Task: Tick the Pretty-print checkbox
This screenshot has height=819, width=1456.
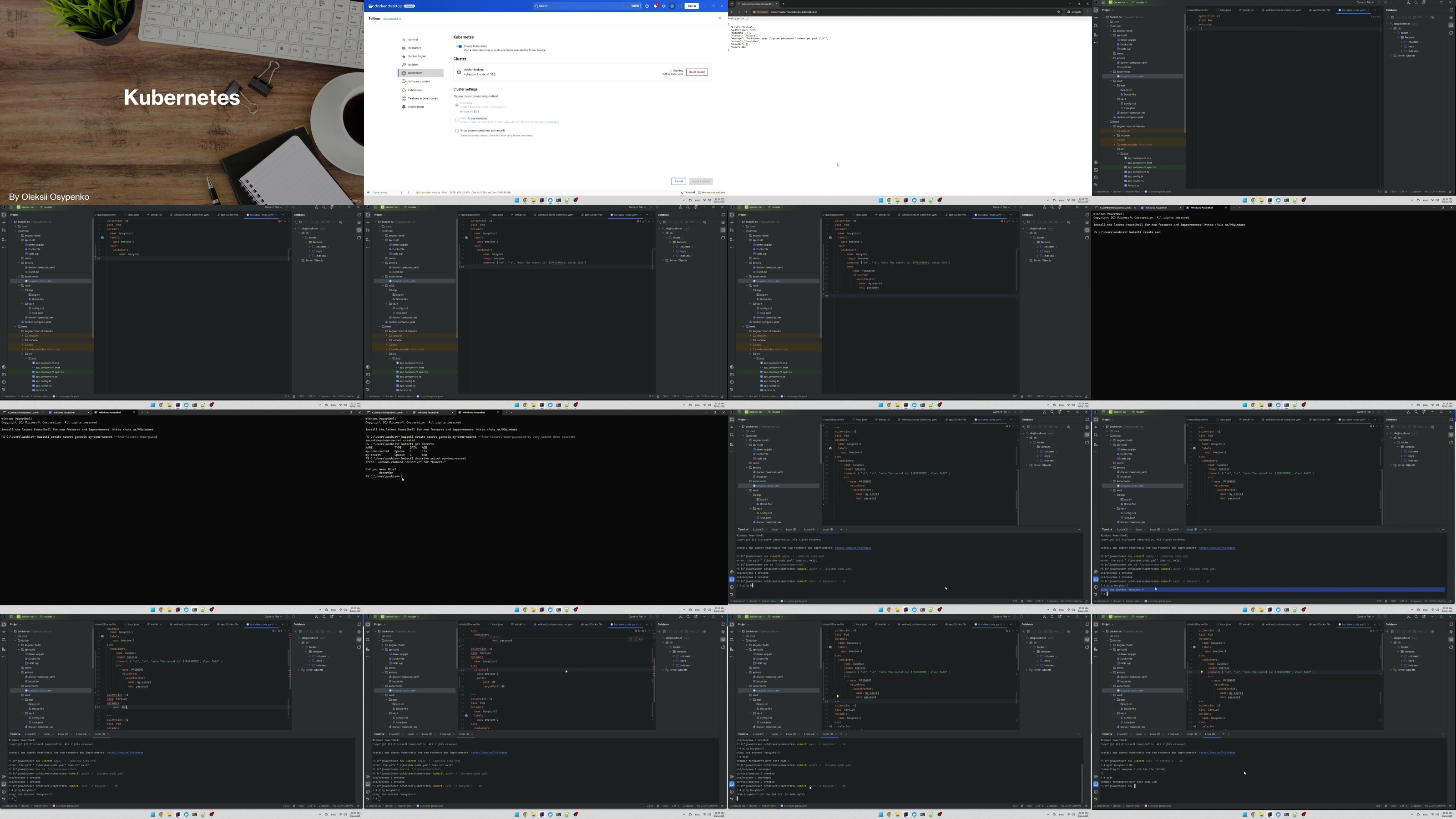Action: pos(747,19)
